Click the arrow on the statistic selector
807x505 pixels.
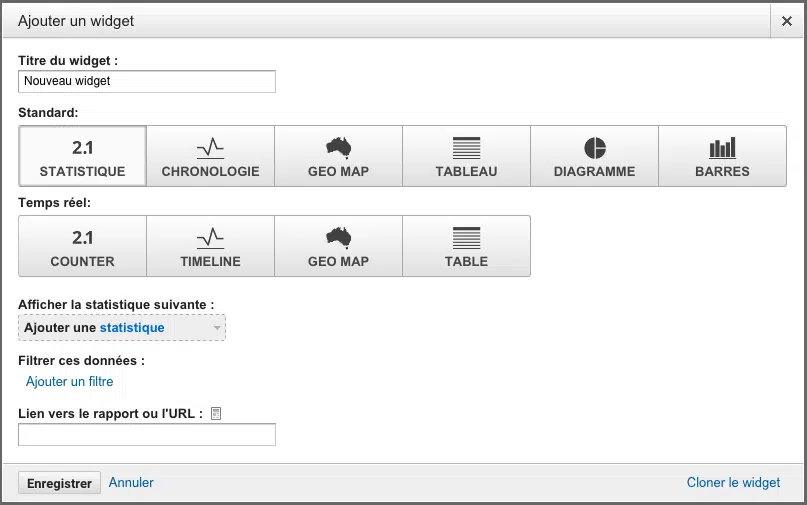click(x=216, y=328)
